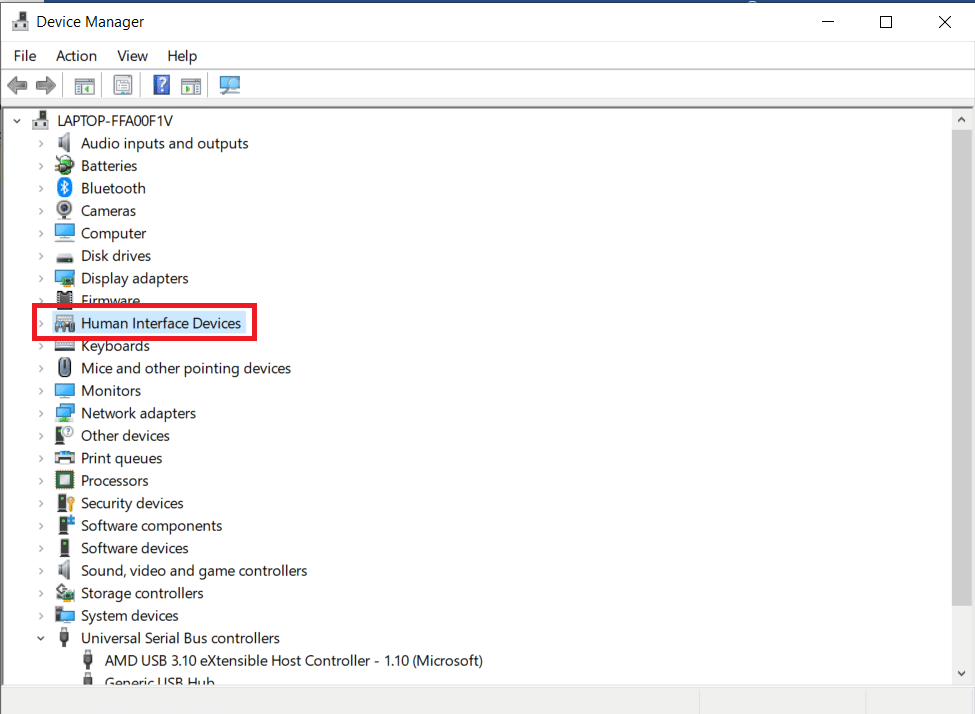Collapse the LAPTOP-FFA00F1V root node

(17, 120)
